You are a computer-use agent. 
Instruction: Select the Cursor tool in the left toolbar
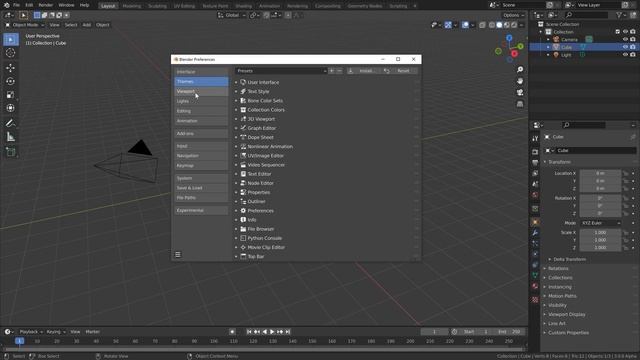click(11, 53)
